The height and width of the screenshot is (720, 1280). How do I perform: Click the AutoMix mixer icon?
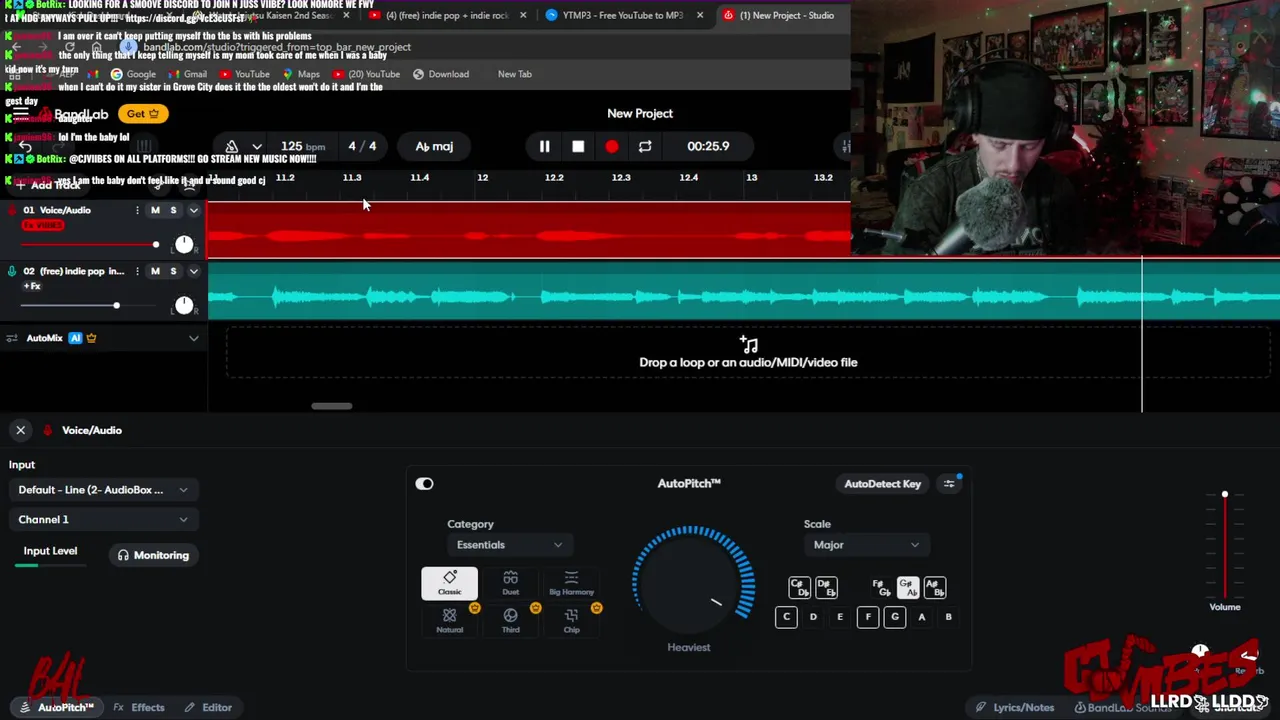(x=12, y=338)
